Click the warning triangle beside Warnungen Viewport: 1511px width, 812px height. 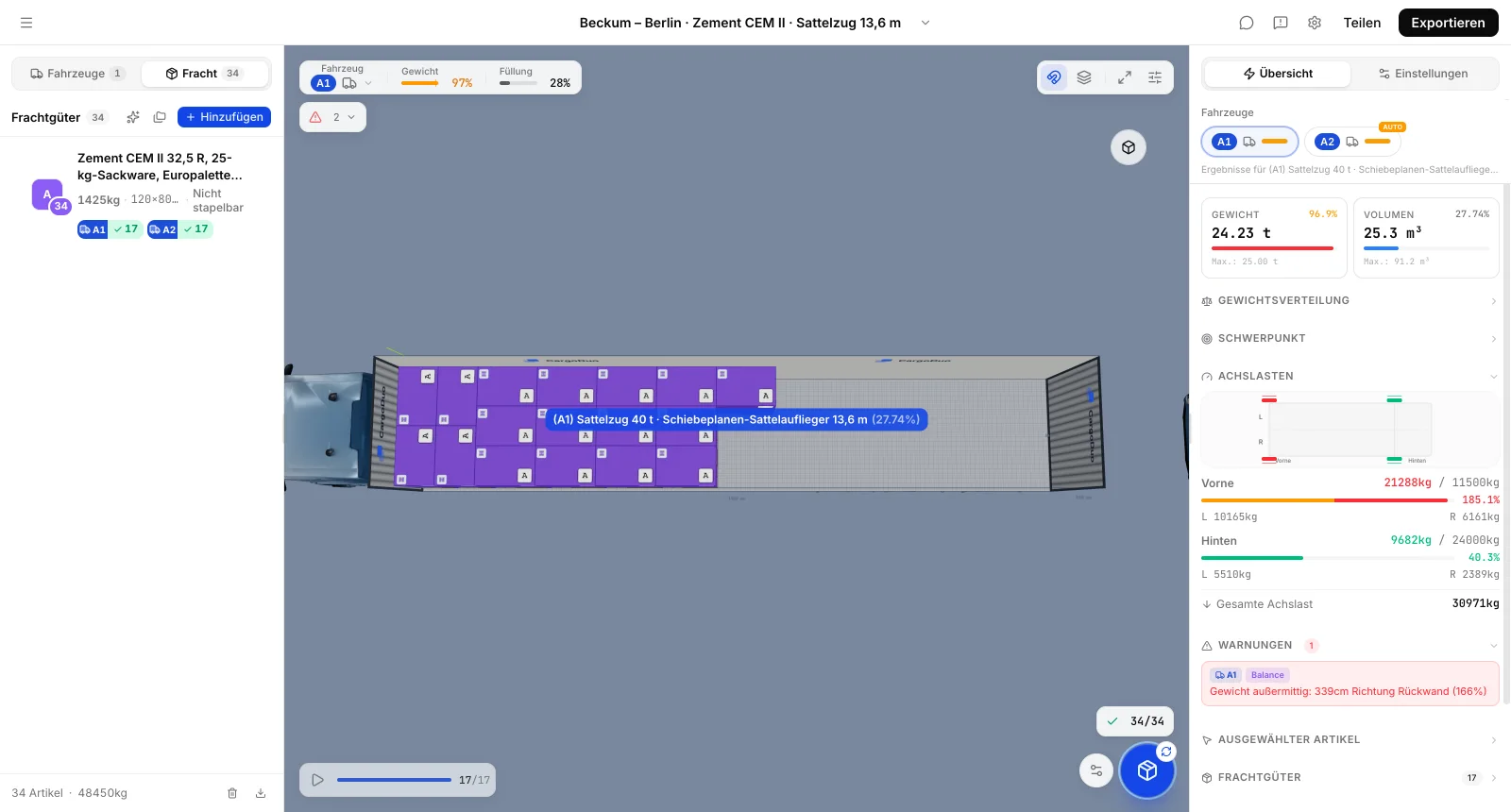coord(1207,646)
